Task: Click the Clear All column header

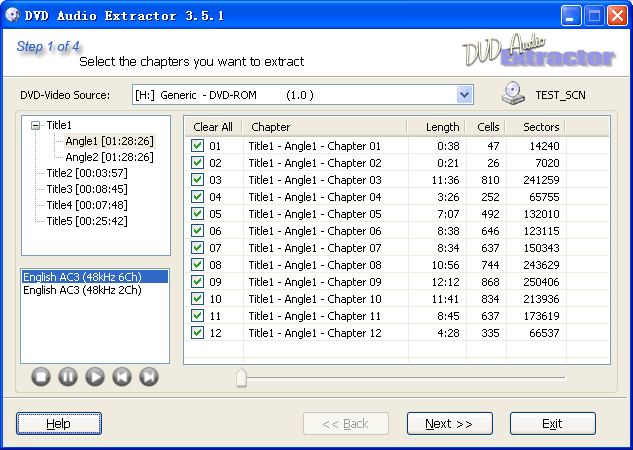Action: pyautogui.click(x=213, y=127)
